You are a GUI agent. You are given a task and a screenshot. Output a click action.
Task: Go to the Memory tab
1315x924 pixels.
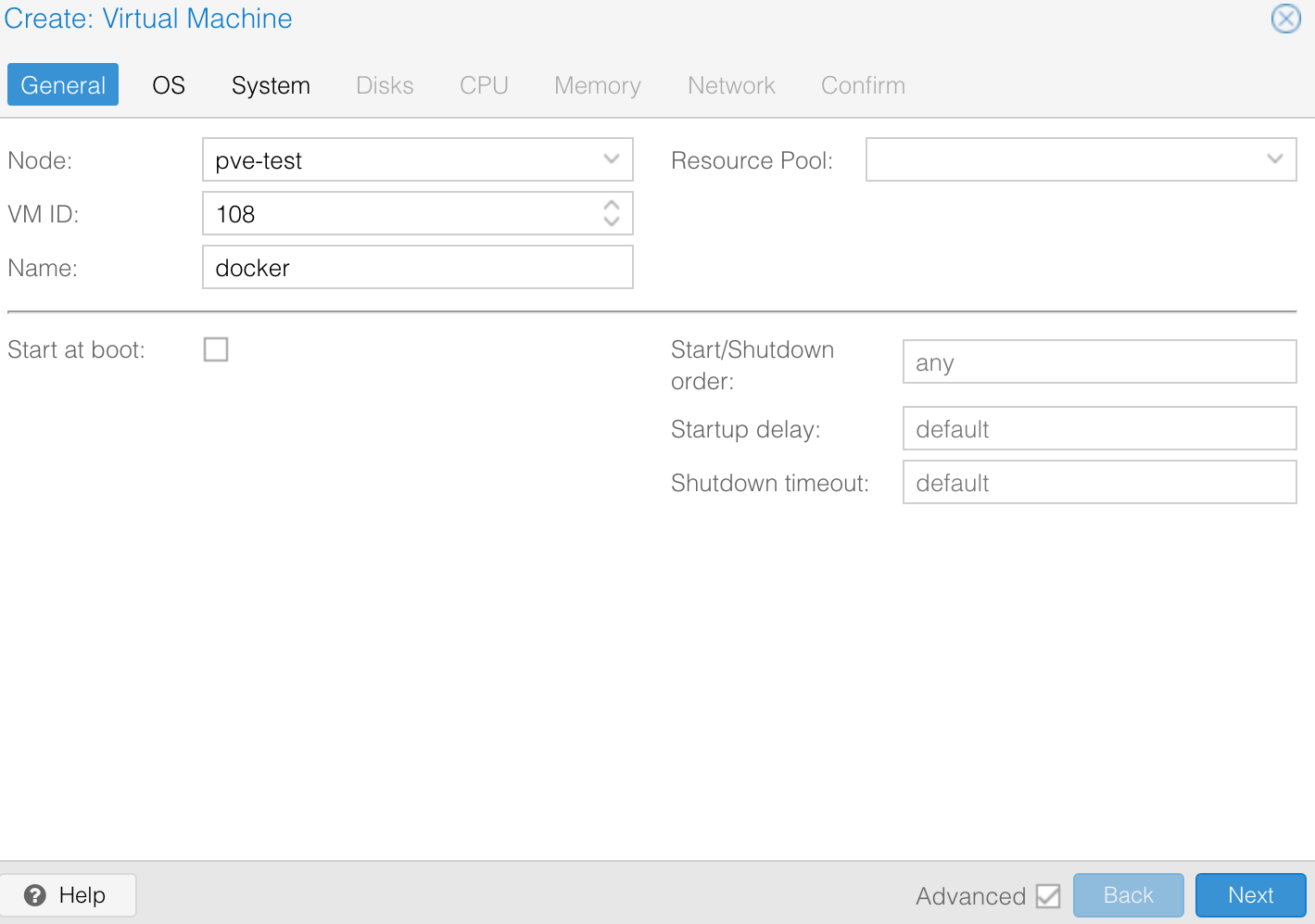click(597, 84)
